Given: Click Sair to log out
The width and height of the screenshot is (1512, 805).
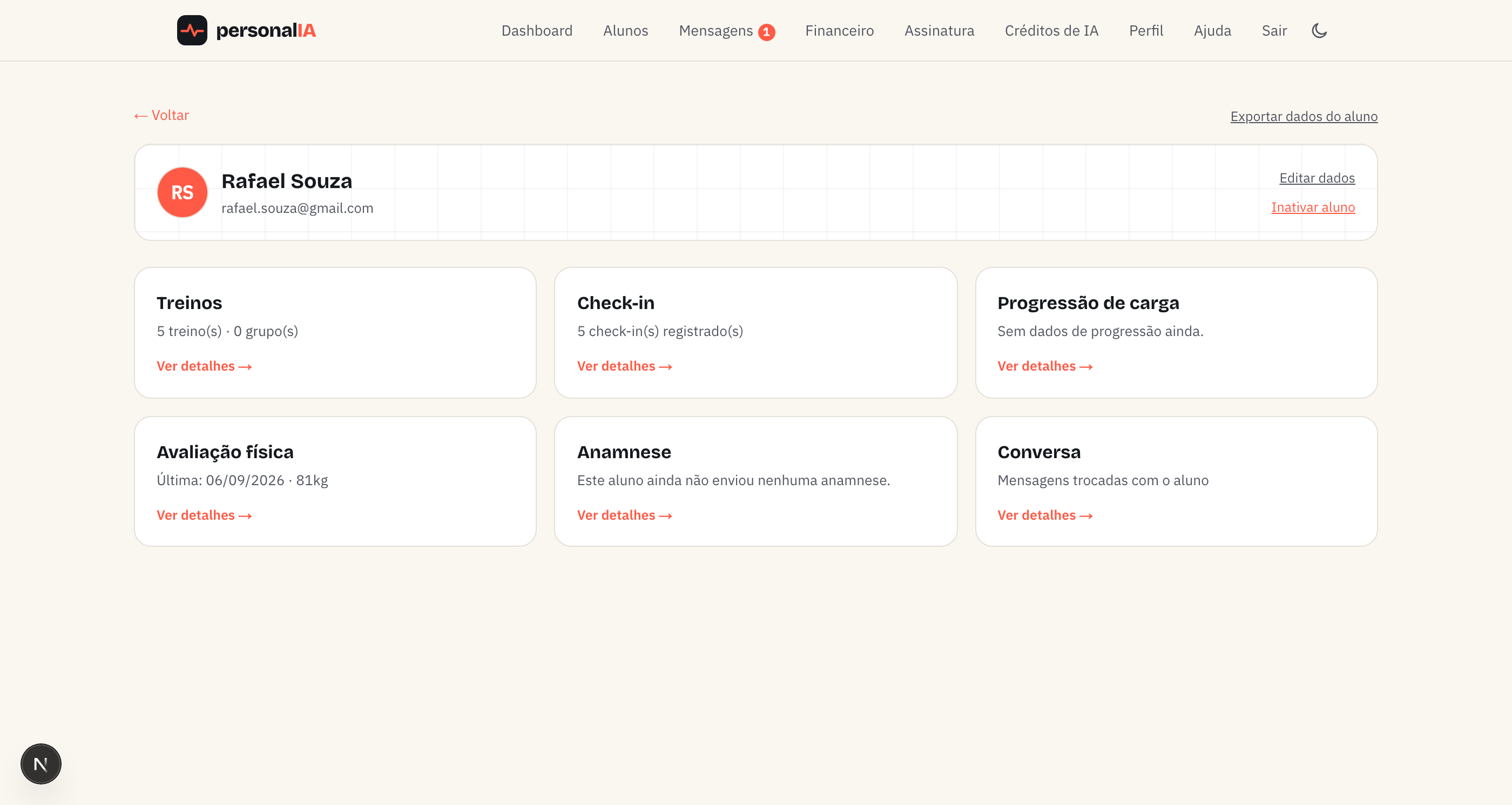Looking at the screenshot, I should [x=1274, y=31].
